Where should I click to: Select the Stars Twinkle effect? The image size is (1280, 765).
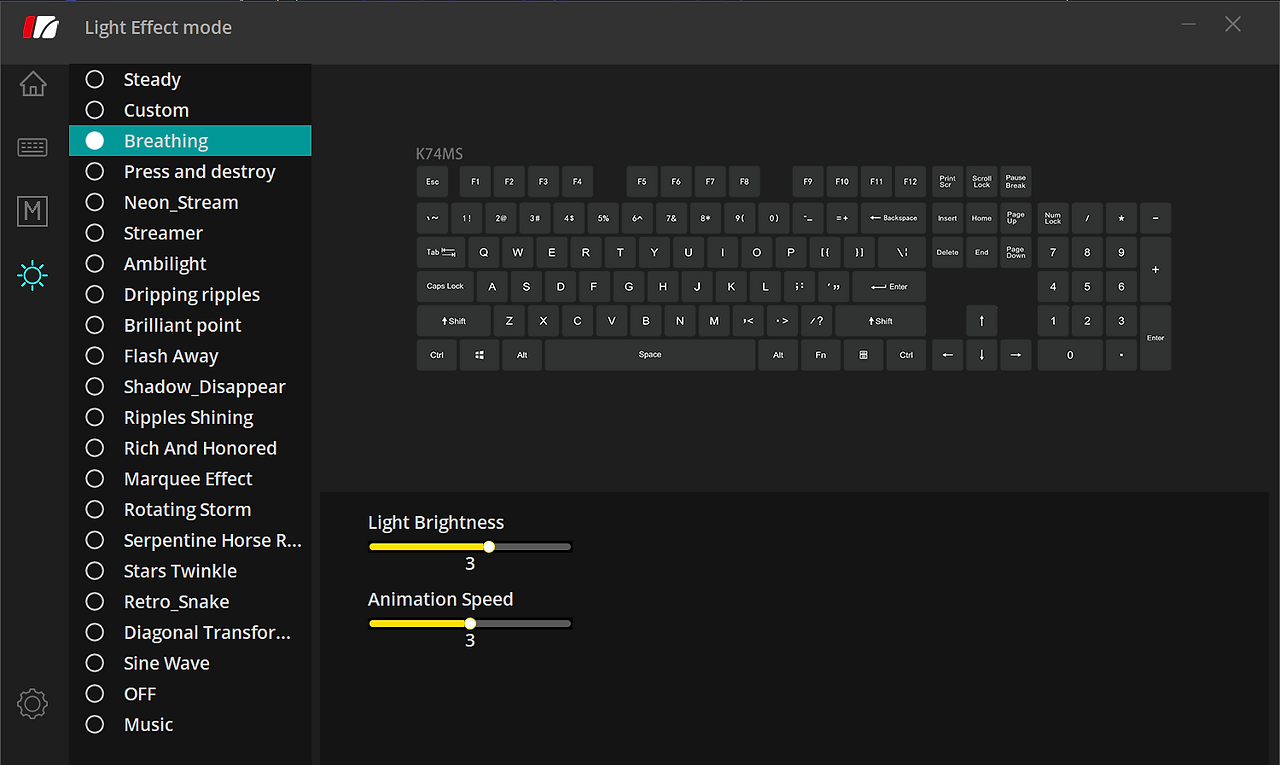(190, 571)
